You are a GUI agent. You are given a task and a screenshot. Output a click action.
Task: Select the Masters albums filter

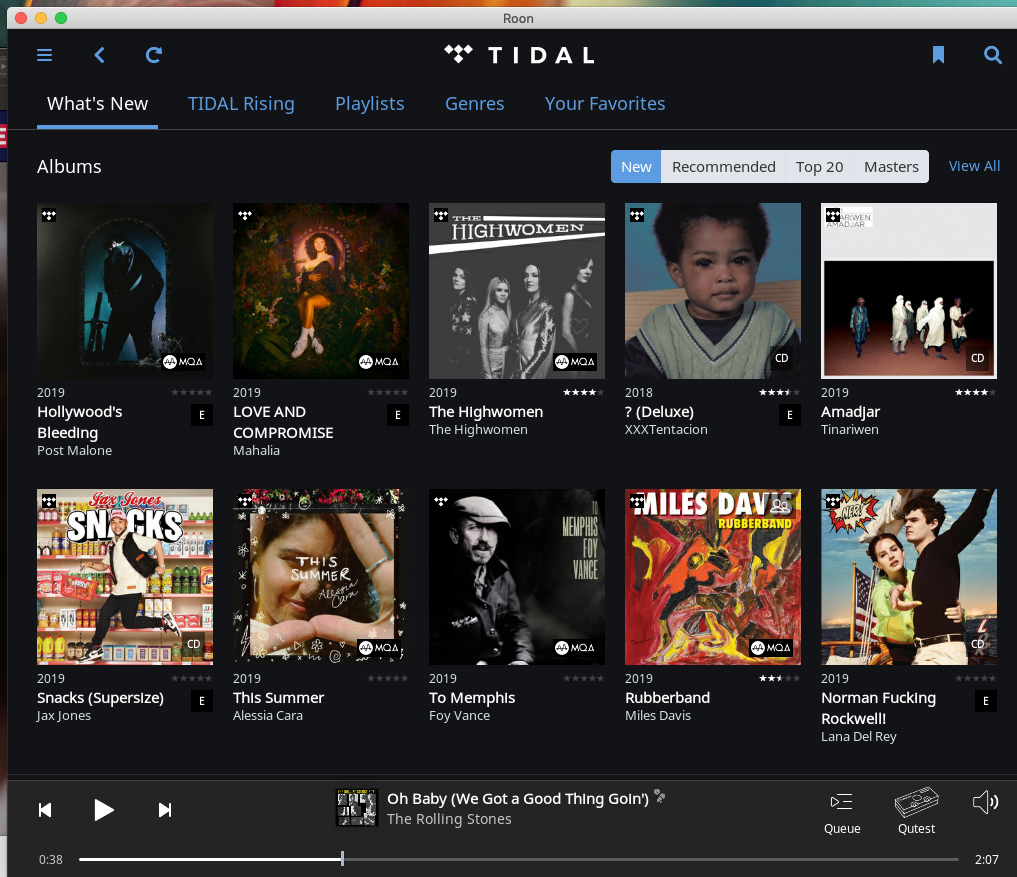pyautogui.click(x=891, y=167)
